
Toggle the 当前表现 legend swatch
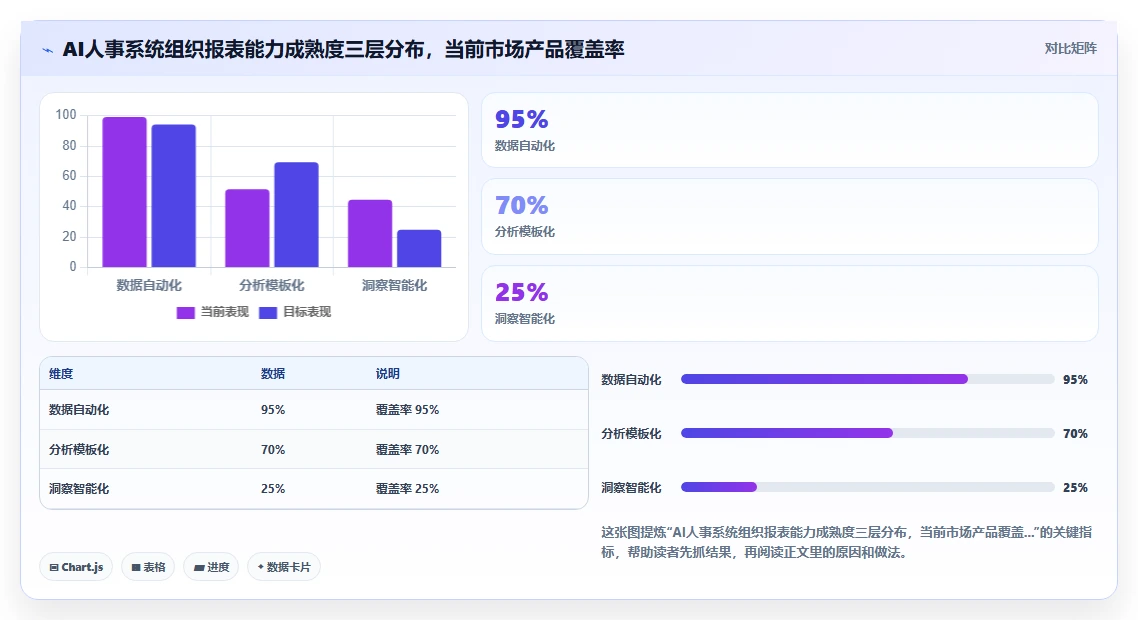[186, 312]
